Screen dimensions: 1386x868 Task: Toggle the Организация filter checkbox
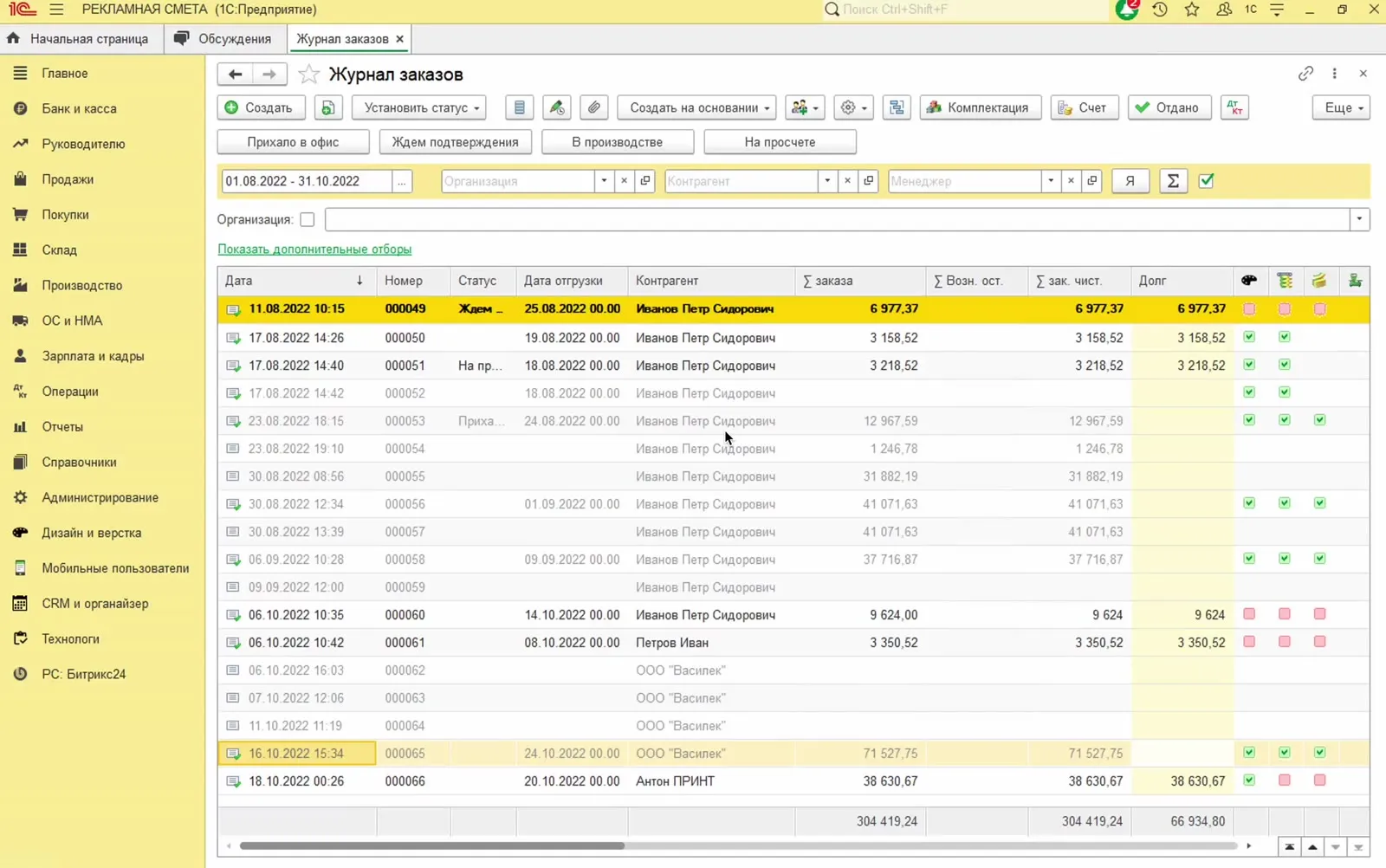click(x=307, y=220)
